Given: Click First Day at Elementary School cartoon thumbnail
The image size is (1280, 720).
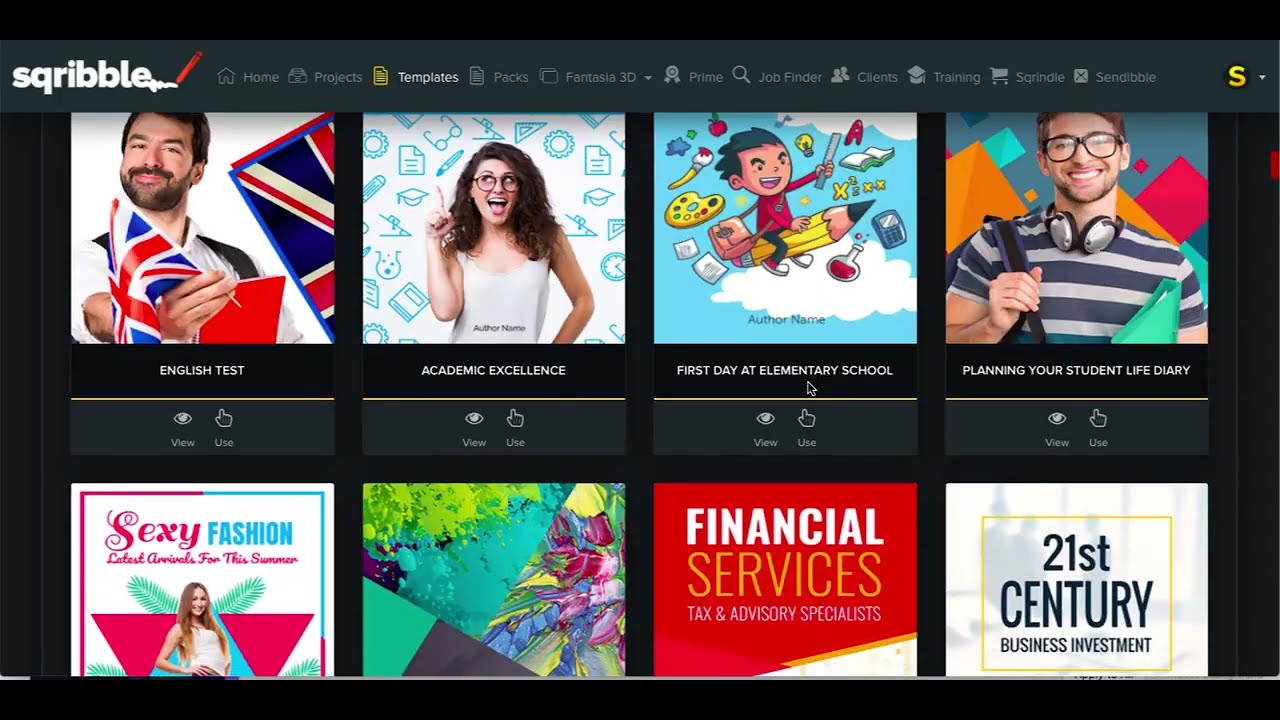Looking at the screenshot, I should [785, 228].
